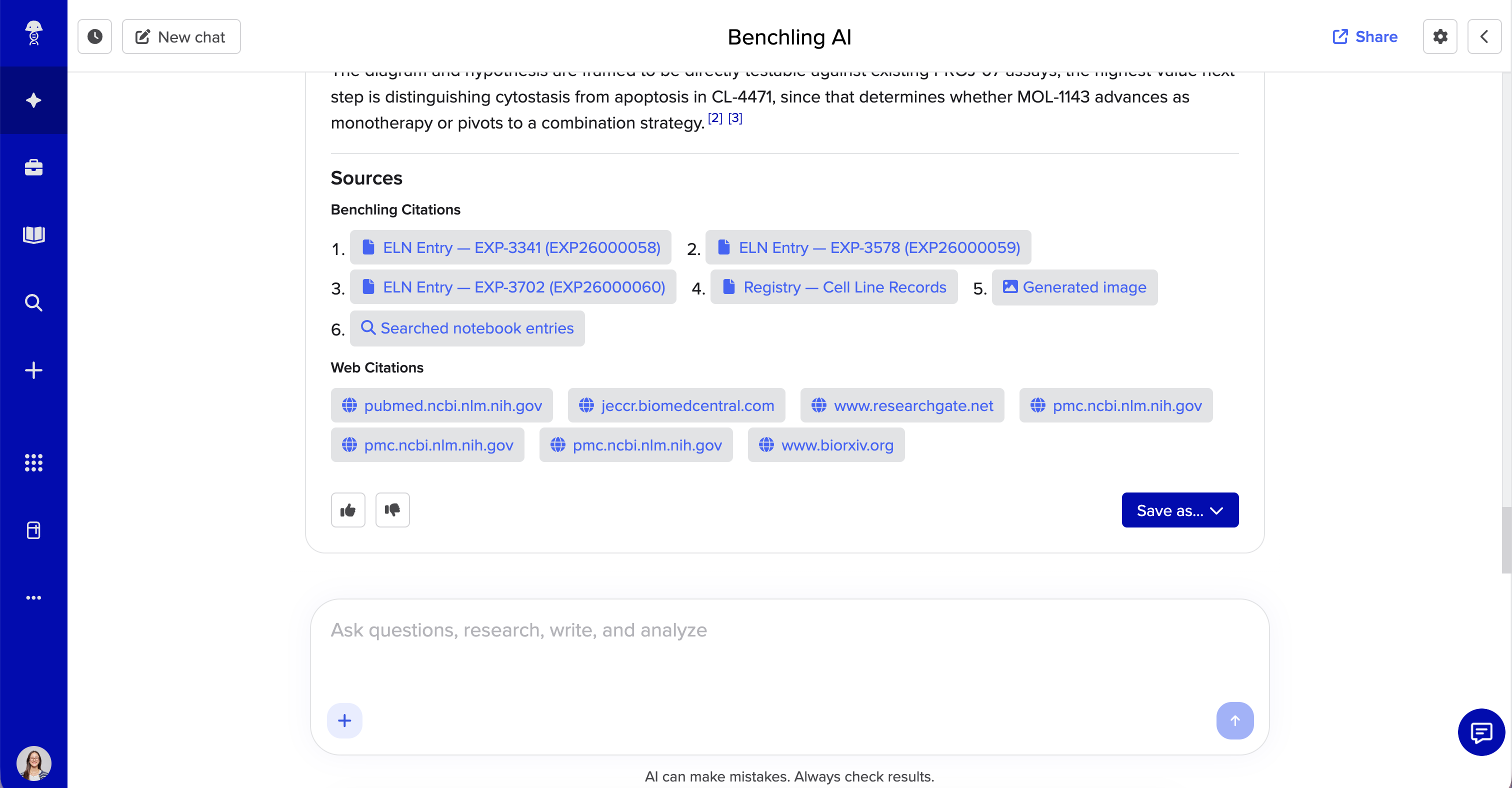Open the Projects briefcase sidebar icon
The height and width of the screenshot is (788, 1512).
[x=33, y=168]
